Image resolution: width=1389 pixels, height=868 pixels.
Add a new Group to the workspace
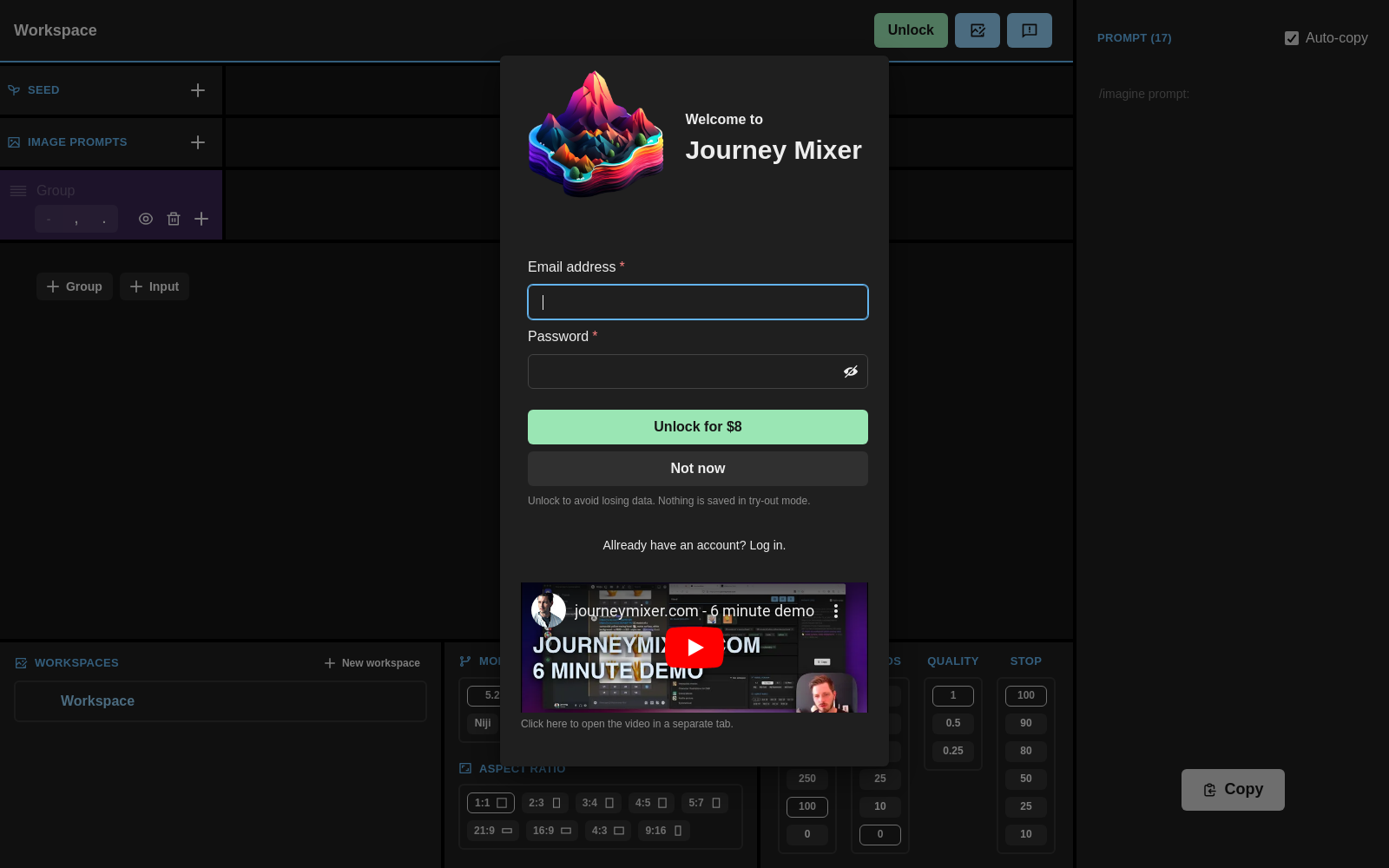[x=75, y=286]
